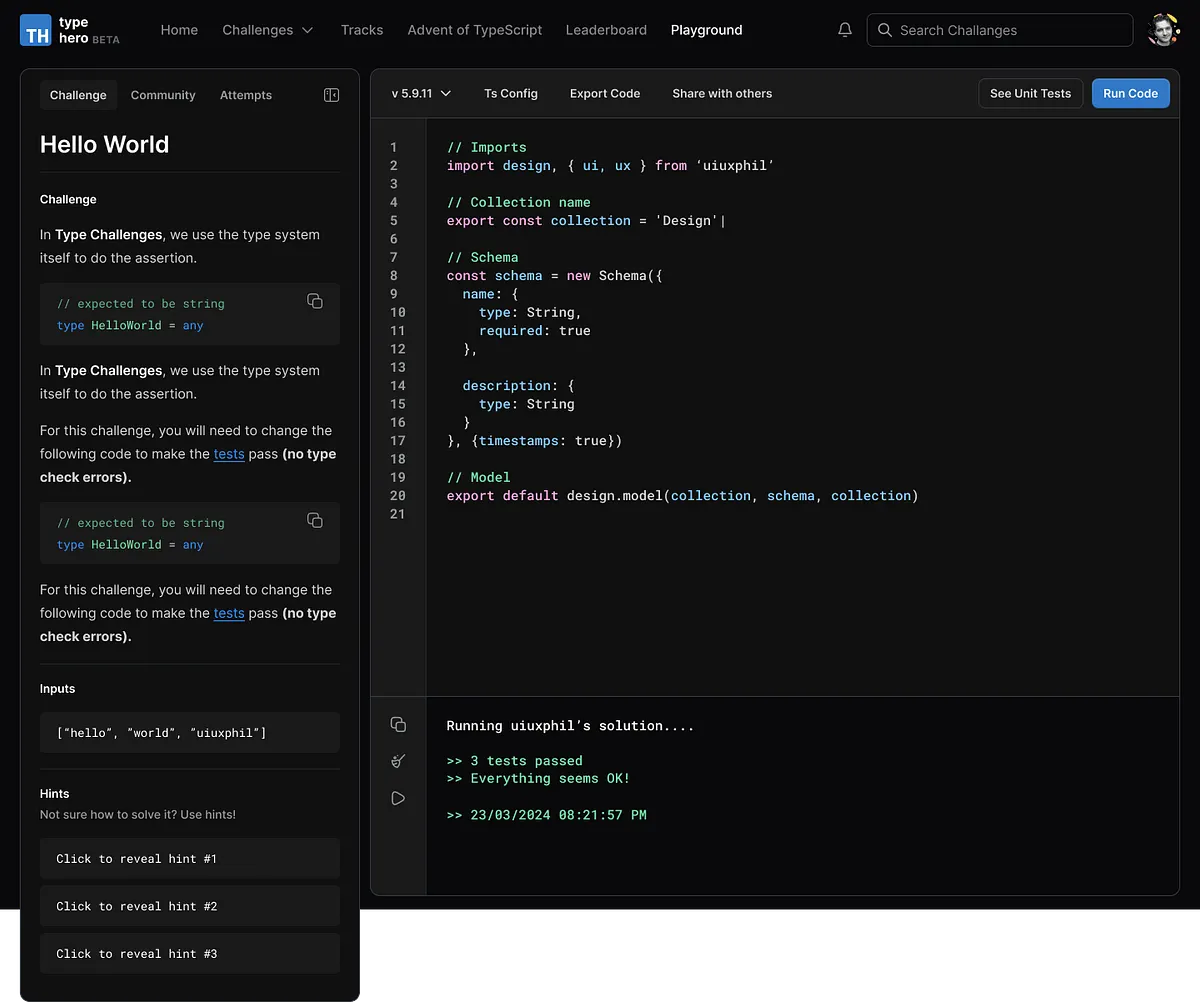This screenshot has width=1200, height=1002.
Task: Reveal hint #1
Action: [x=190, y=858]
